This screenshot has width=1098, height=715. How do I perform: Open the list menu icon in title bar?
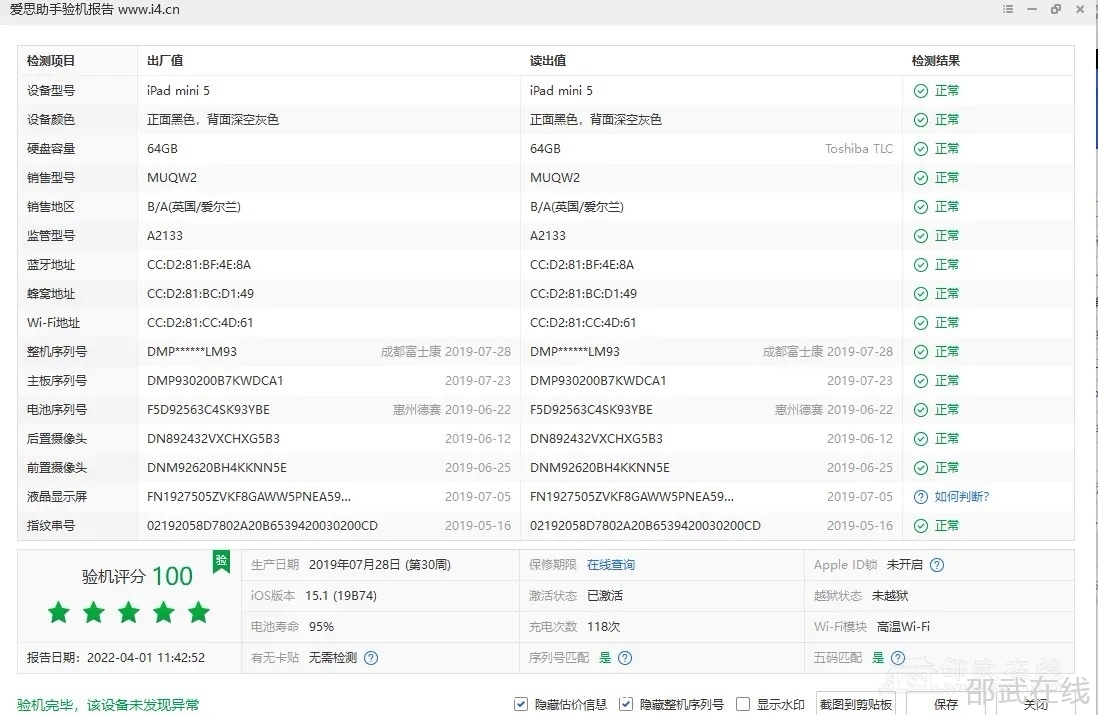click(x=1007, y=9)
